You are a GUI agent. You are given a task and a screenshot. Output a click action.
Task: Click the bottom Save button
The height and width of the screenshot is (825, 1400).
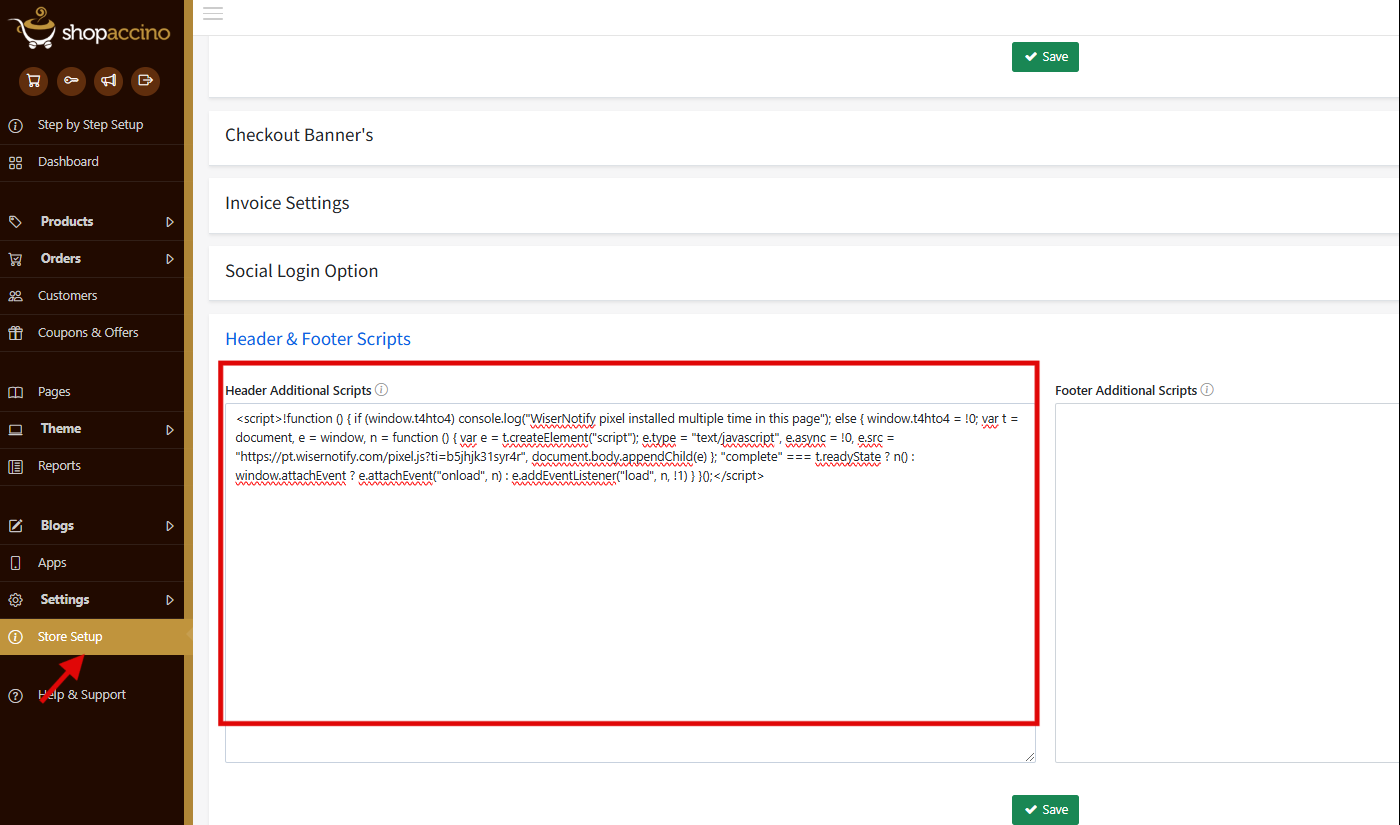pos(1045,810)
